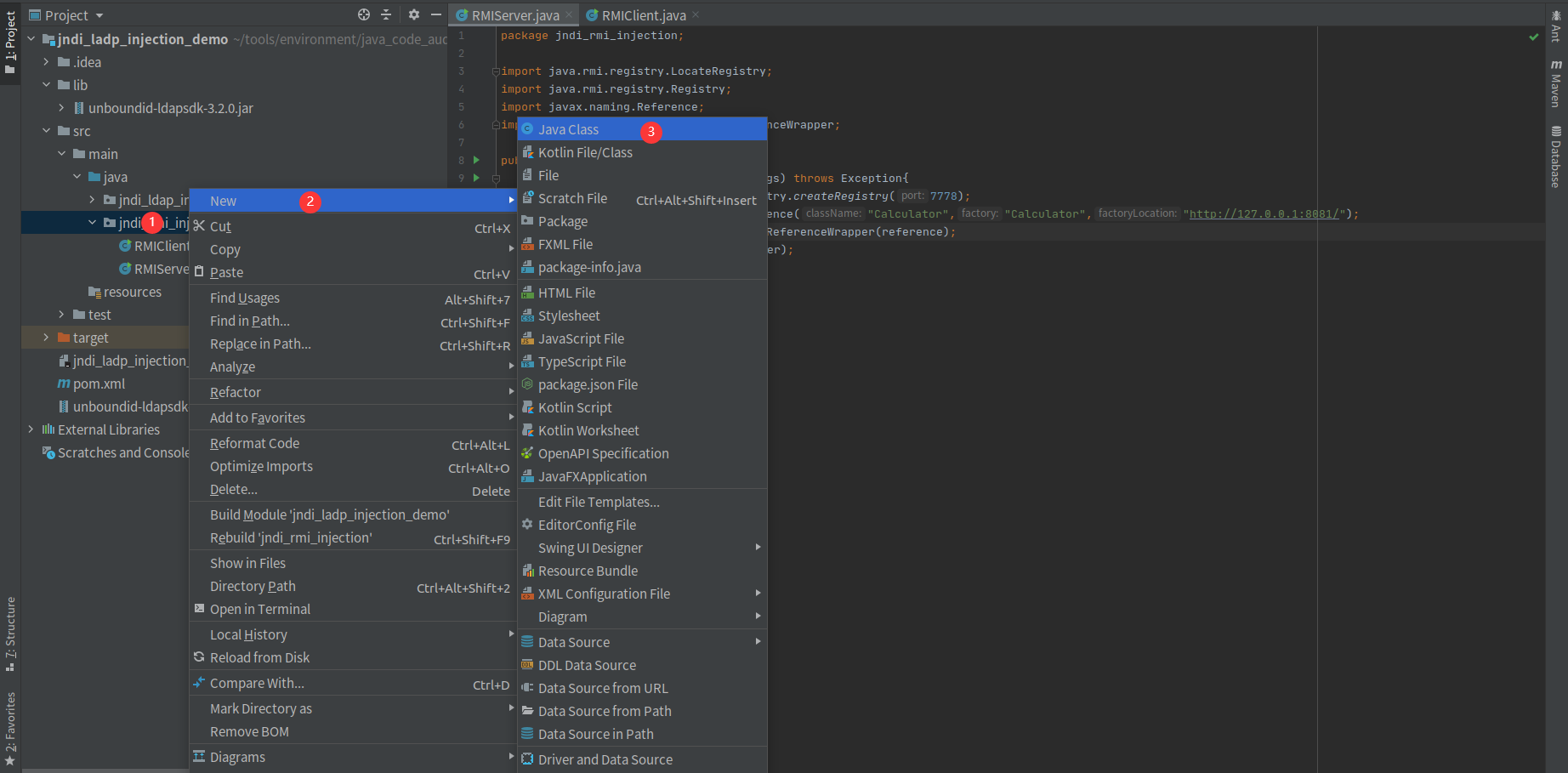Click the collapse all icon in Project panel
Image resolution: width=1568 pixels, height=773 pixels.
386,14
